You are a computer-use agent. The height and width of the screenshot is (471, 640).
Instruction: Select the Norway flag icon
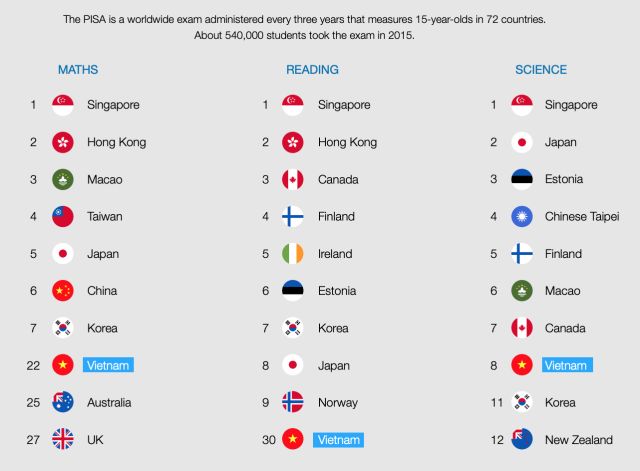coord(293,402)
